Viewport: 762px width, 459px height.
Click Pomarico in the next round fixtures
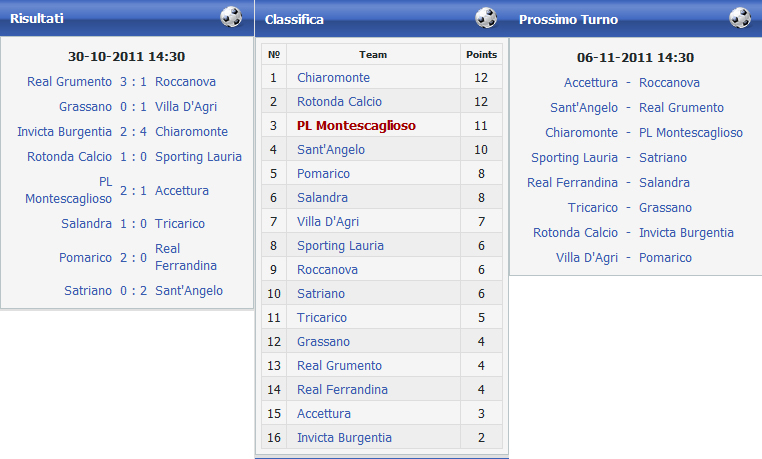click(x=665, y=258)
